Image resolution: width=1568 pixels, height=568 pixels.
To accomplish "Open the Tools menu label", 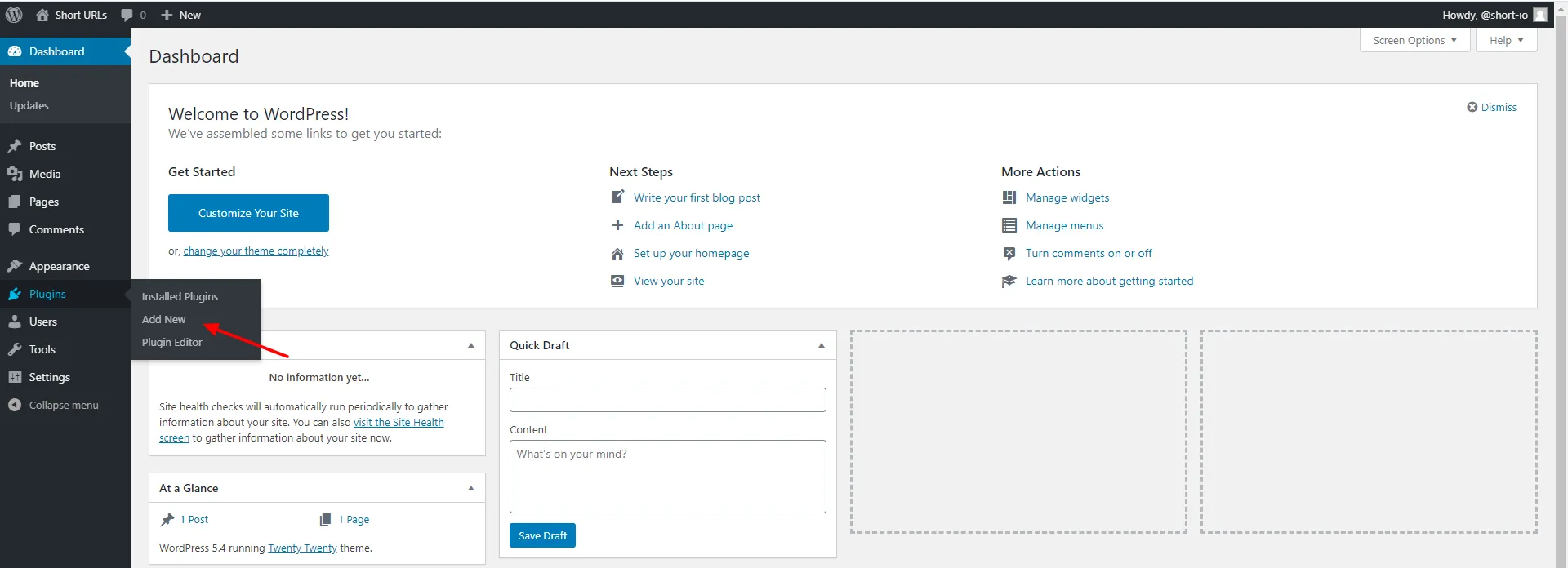I will click(x=42, y=349).
